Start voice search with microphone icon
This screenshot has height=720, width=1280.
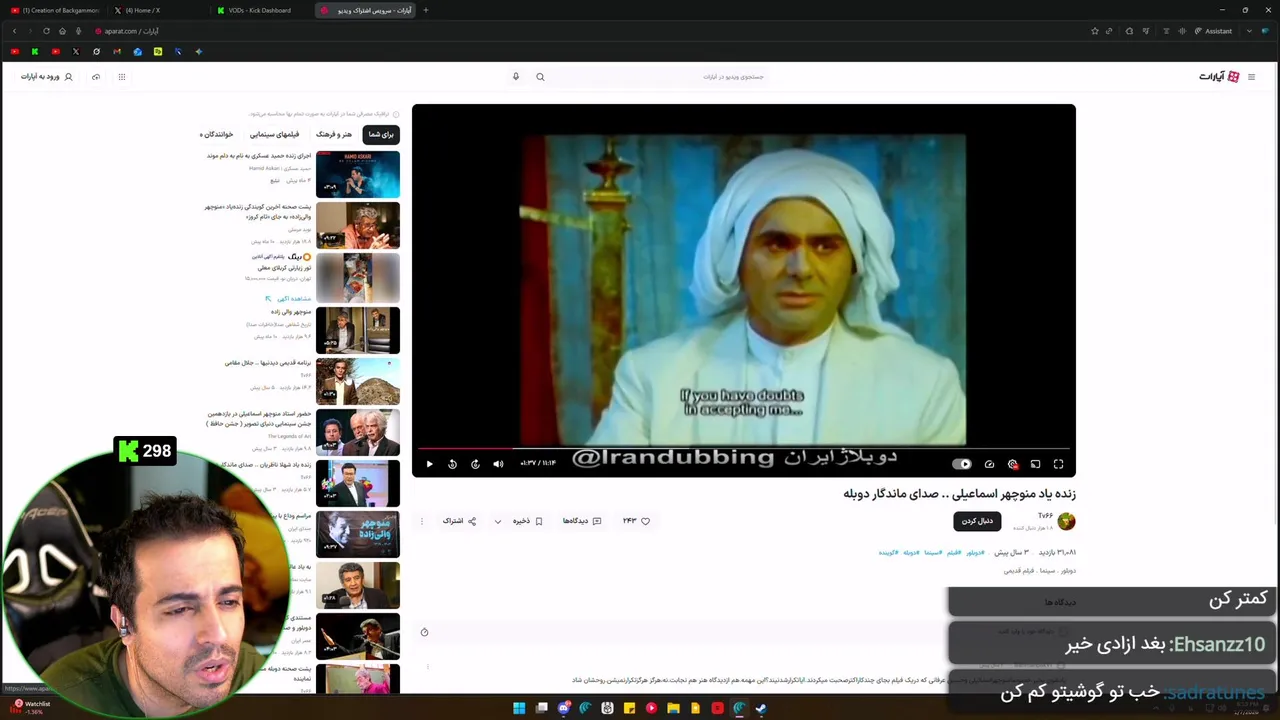point(516,76)
